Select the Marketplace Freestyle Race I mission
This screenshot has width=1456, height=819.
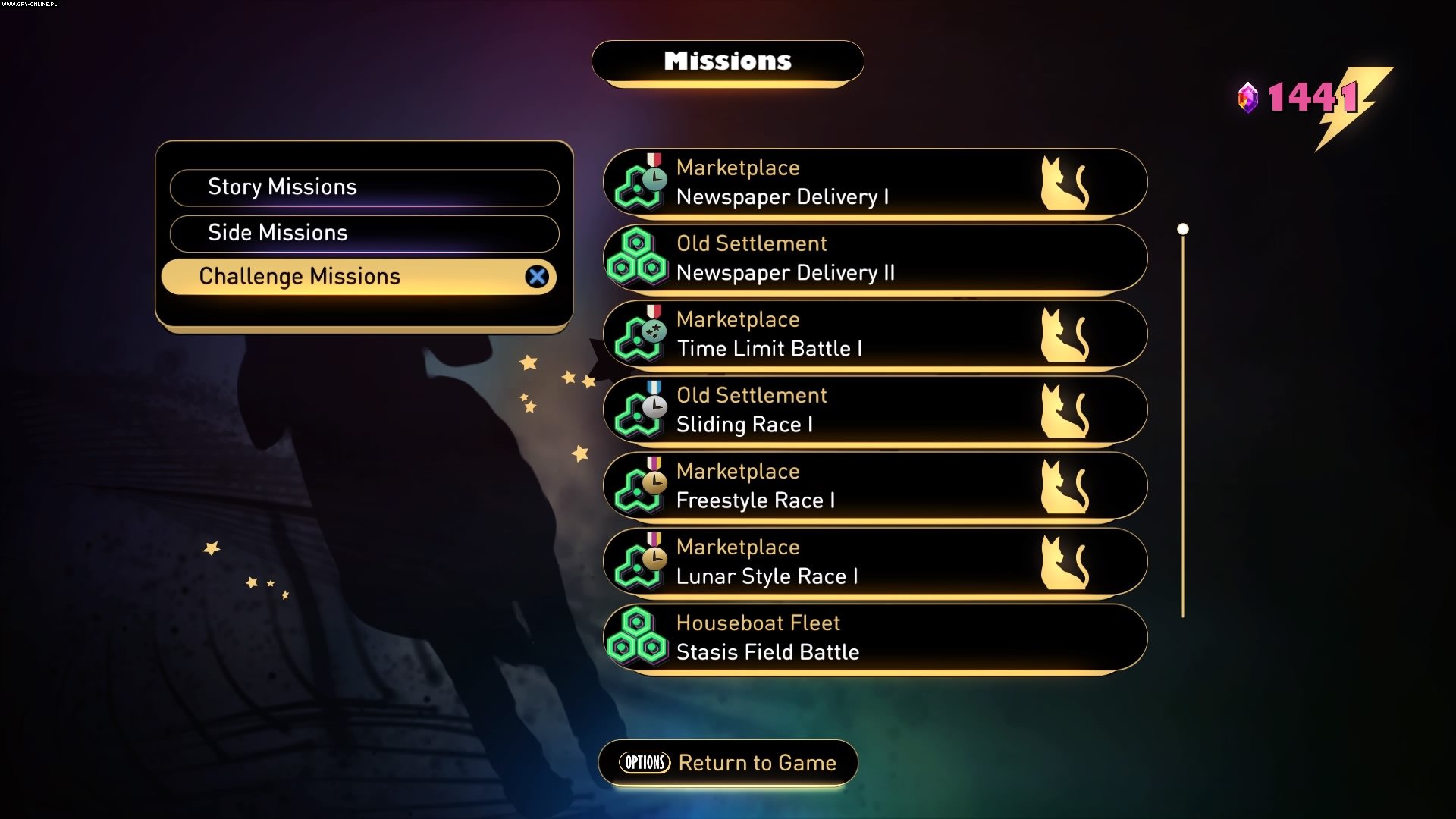(875, 485)
